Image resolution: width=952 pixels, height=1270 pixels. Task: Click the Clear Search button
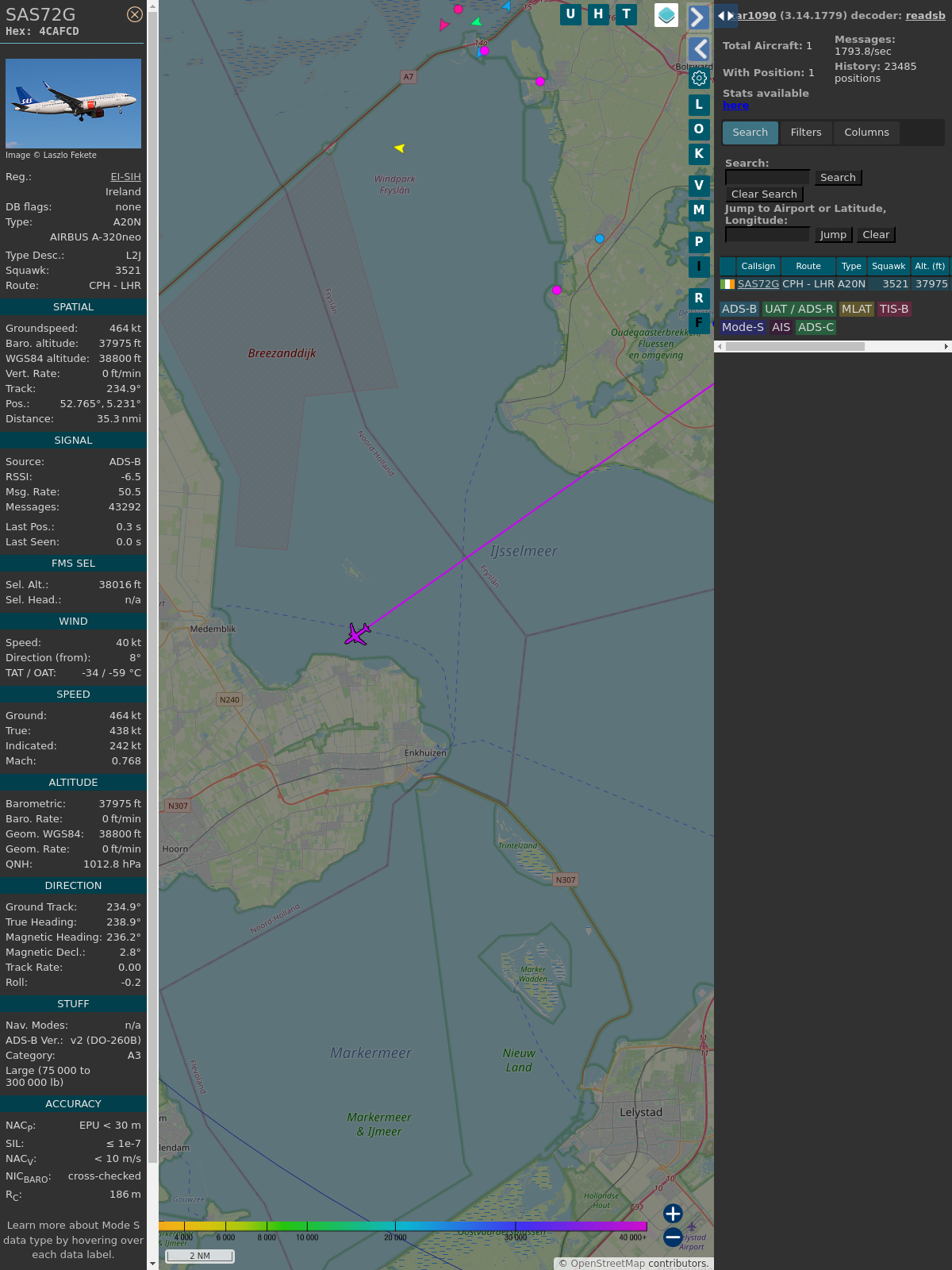point(764,194)
